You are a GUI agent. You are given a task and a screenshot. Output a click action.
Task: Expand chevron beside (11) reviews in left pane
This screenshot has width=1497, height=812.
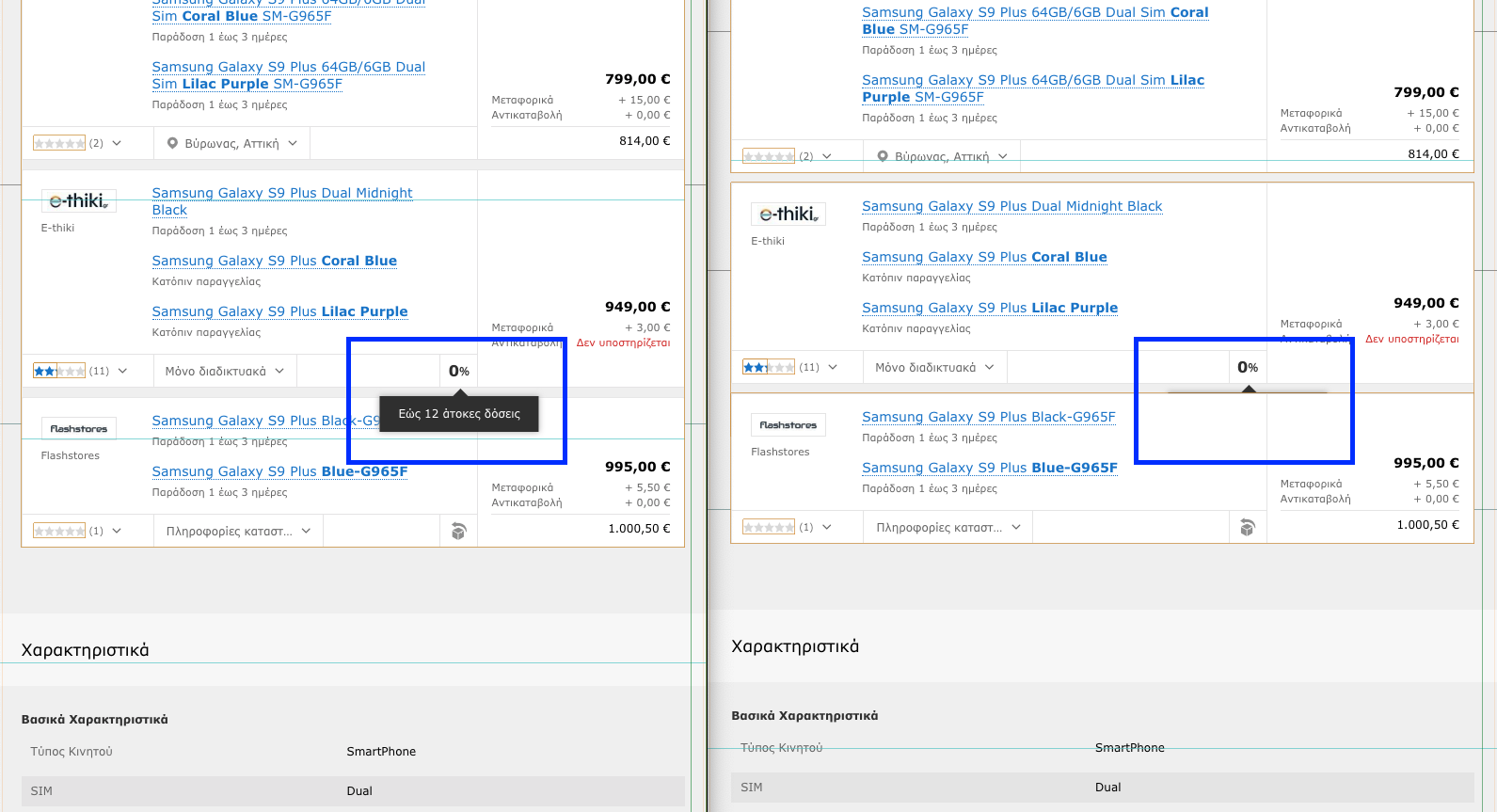point(122,371)
